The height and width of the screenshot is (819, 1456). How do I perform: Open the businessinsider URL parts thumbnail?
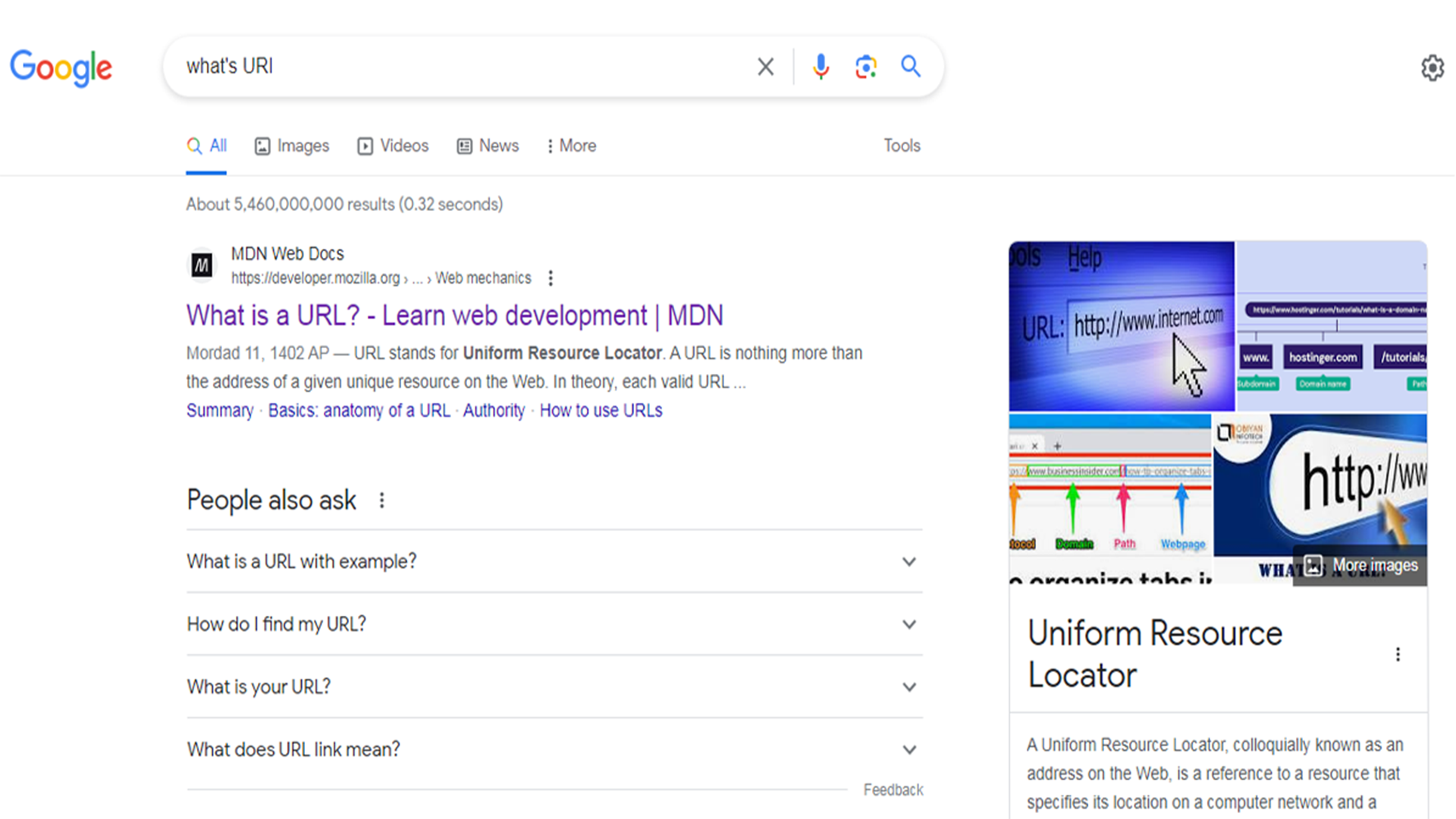click(x=1110, y=498)
